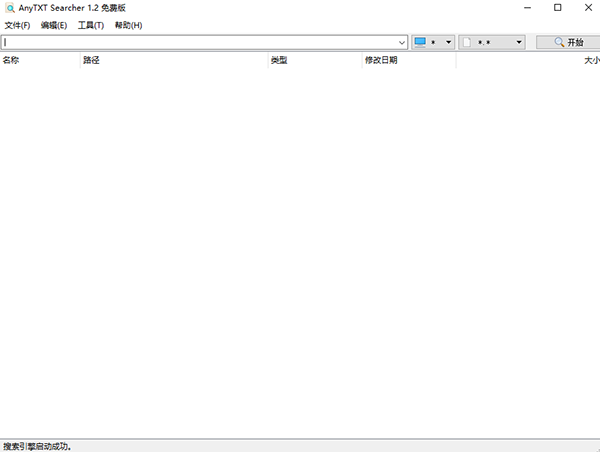Sort results by 名称 column
600x452 pixels.
coord(40,60)
